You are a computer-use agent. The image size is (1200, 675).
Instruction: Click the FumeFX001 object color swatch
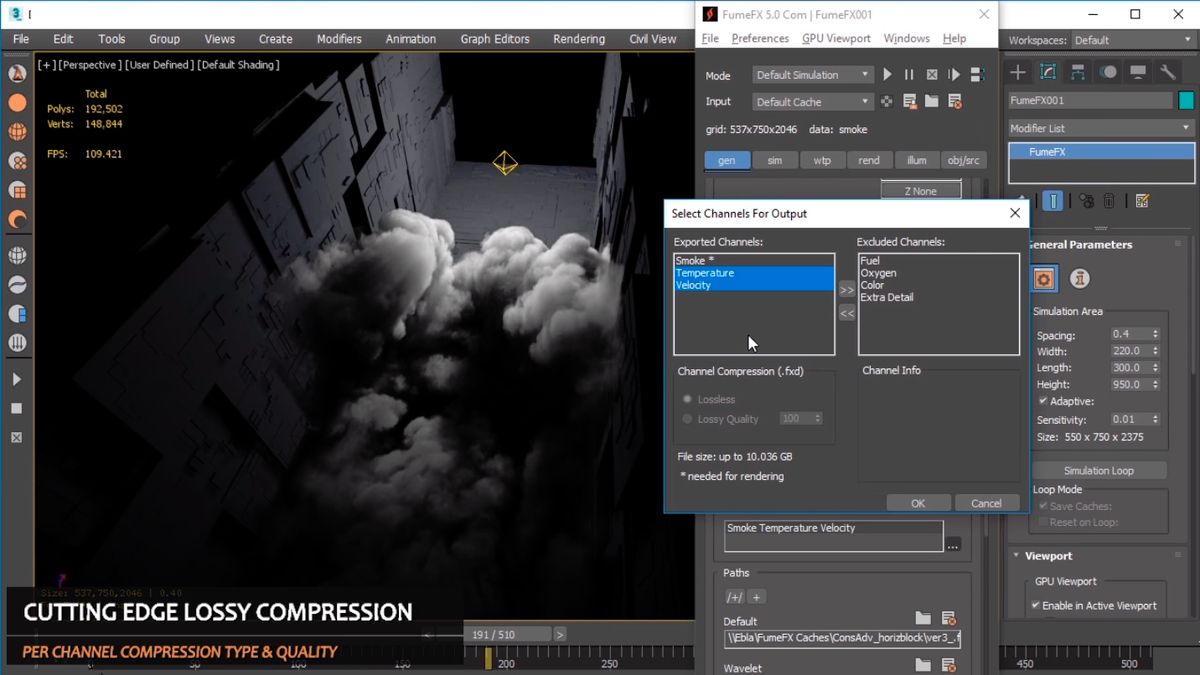point(1186,101)
